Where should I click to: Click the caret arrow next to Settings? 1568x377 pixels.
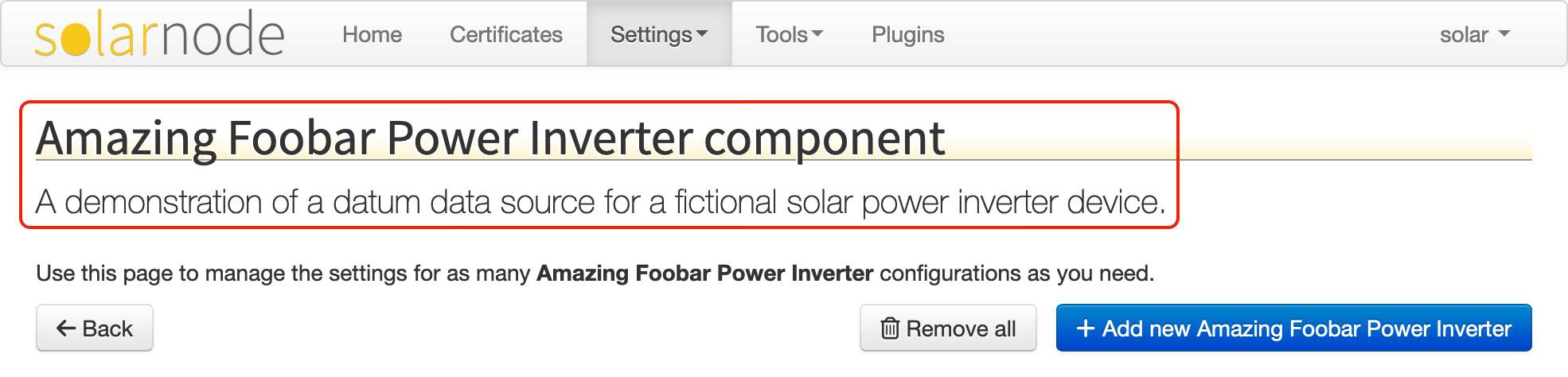click(702, 34)
